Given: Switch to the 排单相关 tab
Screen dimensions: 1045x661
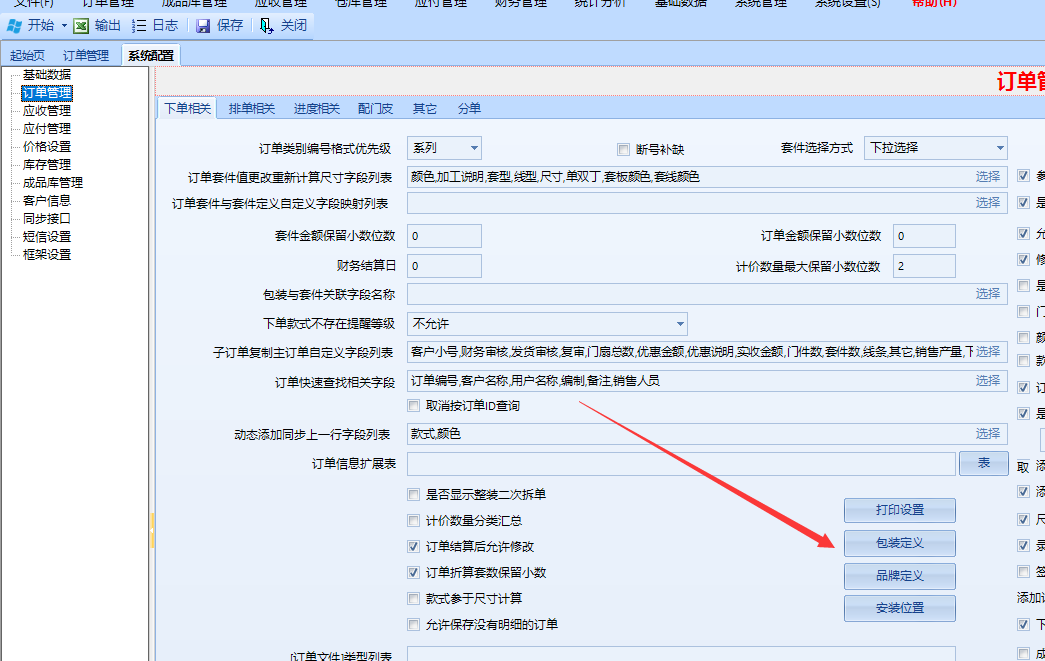Looking at the screenshot, I should coord(251,108).
